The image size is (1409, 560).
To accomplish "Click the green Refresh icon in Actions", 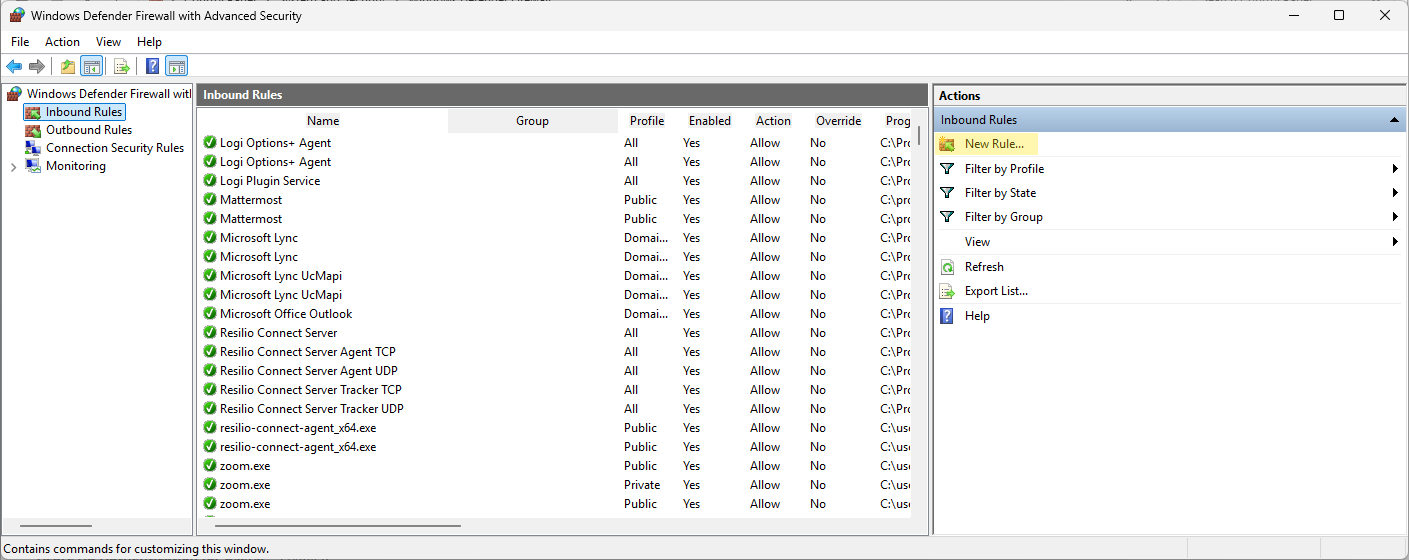I will (947, 267).
